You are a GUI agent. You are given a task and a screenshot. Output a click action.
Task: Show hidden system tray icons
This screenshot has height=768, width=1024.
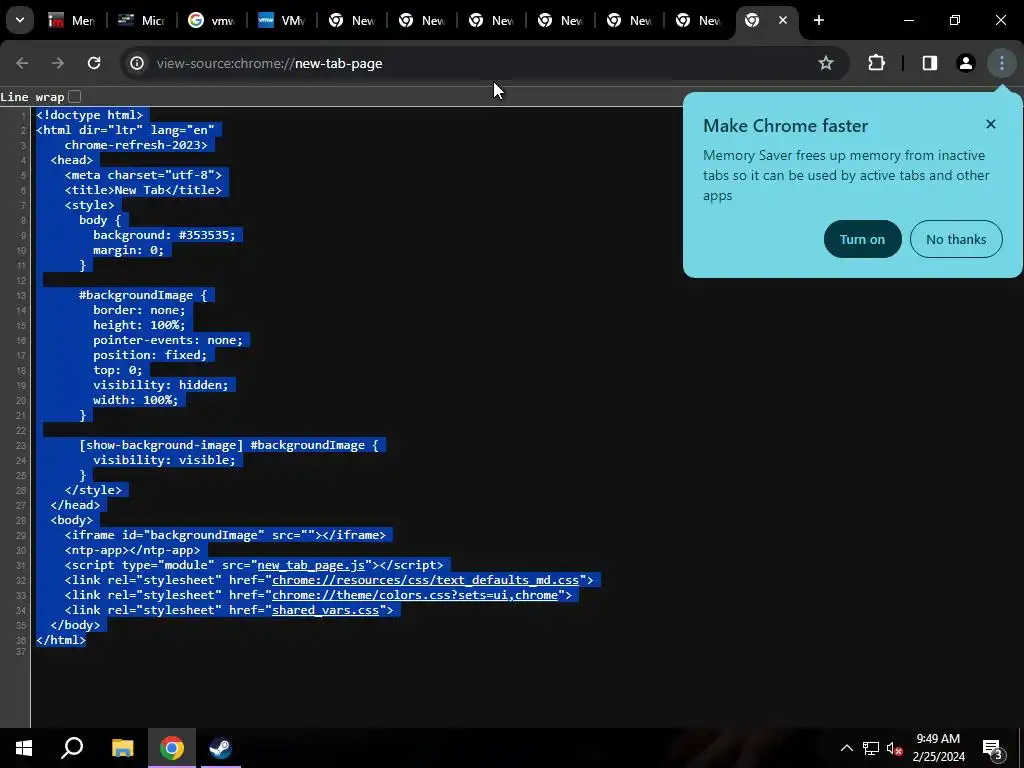(846, 748)
